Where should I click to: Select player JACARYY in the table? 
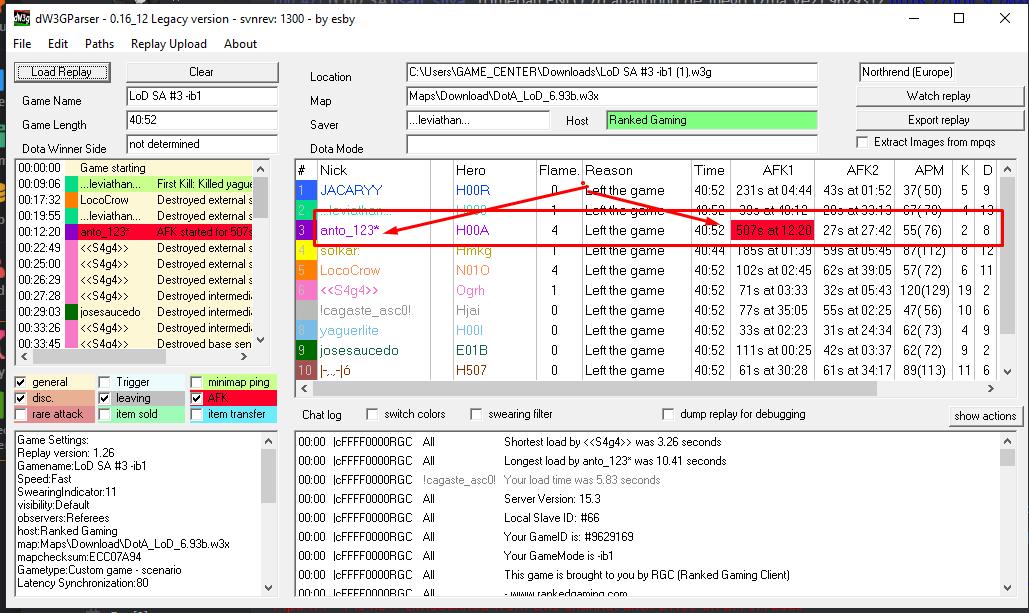click(350, 190)
